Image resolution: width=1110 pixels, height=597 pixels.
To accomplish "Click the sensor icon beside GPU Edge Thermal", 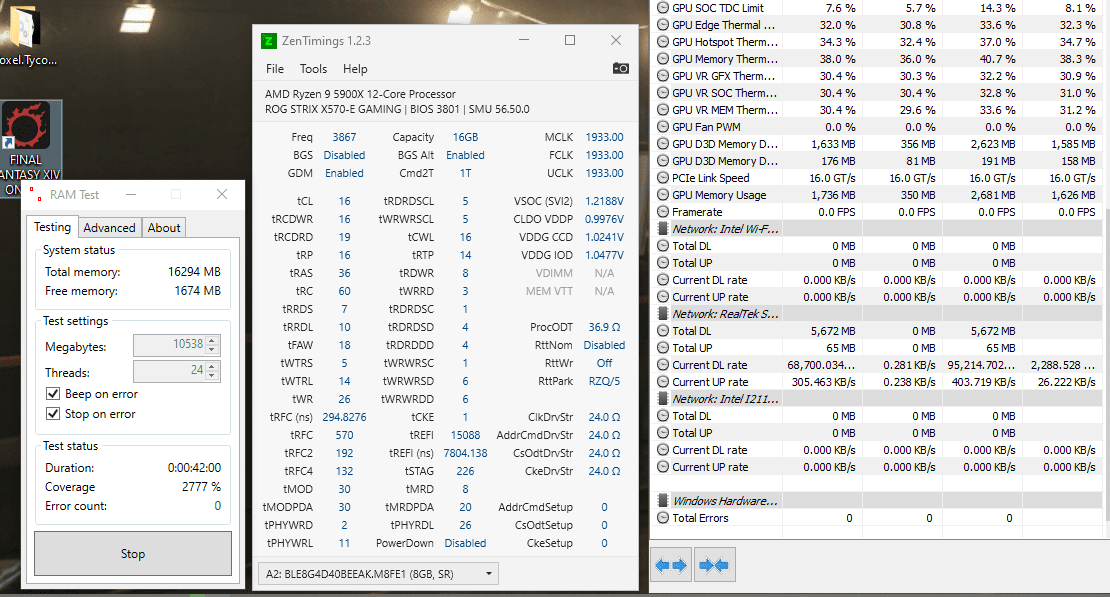I will coord(663,25).
